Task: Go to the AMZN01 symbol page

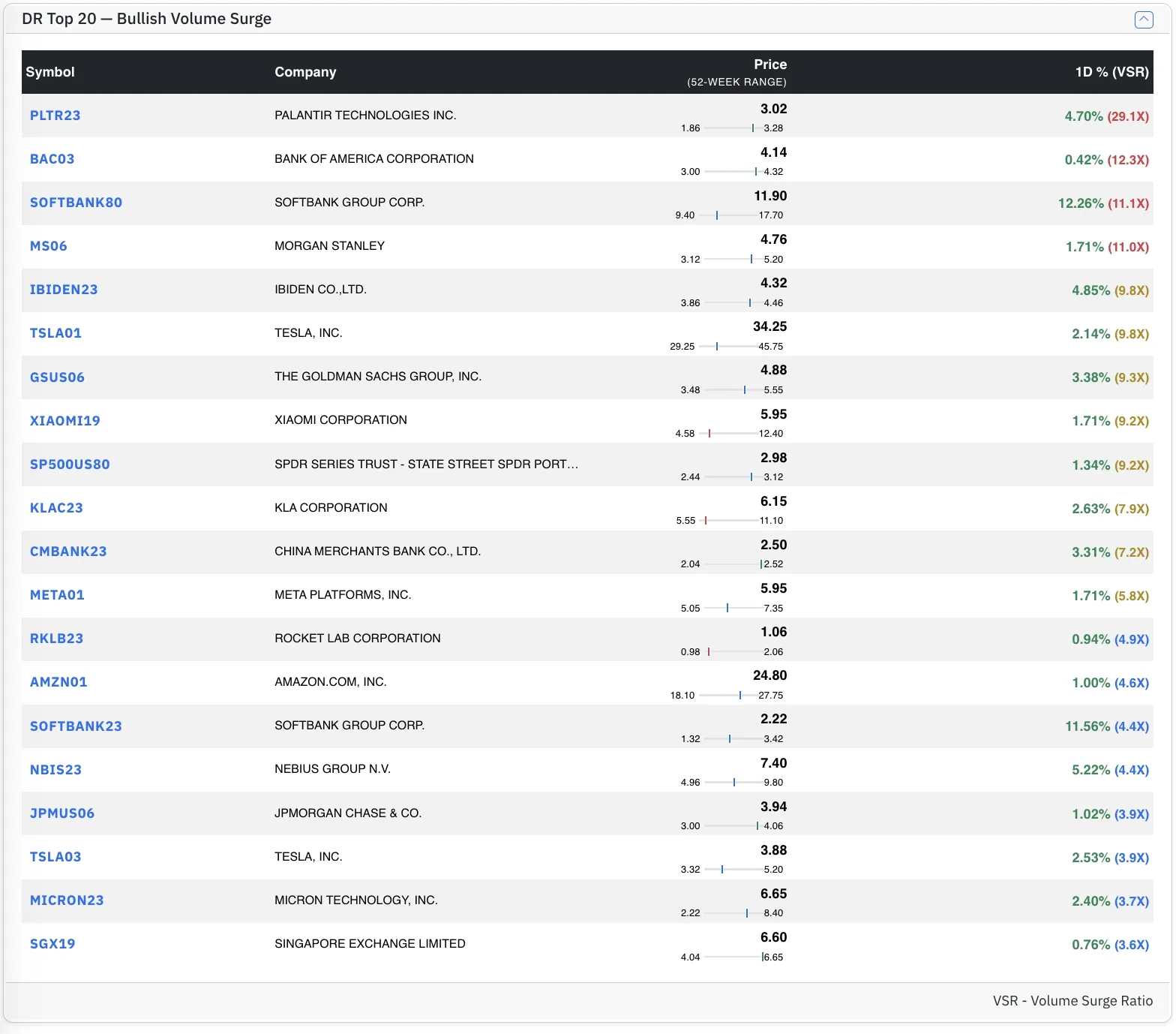Action: [58, 682]
